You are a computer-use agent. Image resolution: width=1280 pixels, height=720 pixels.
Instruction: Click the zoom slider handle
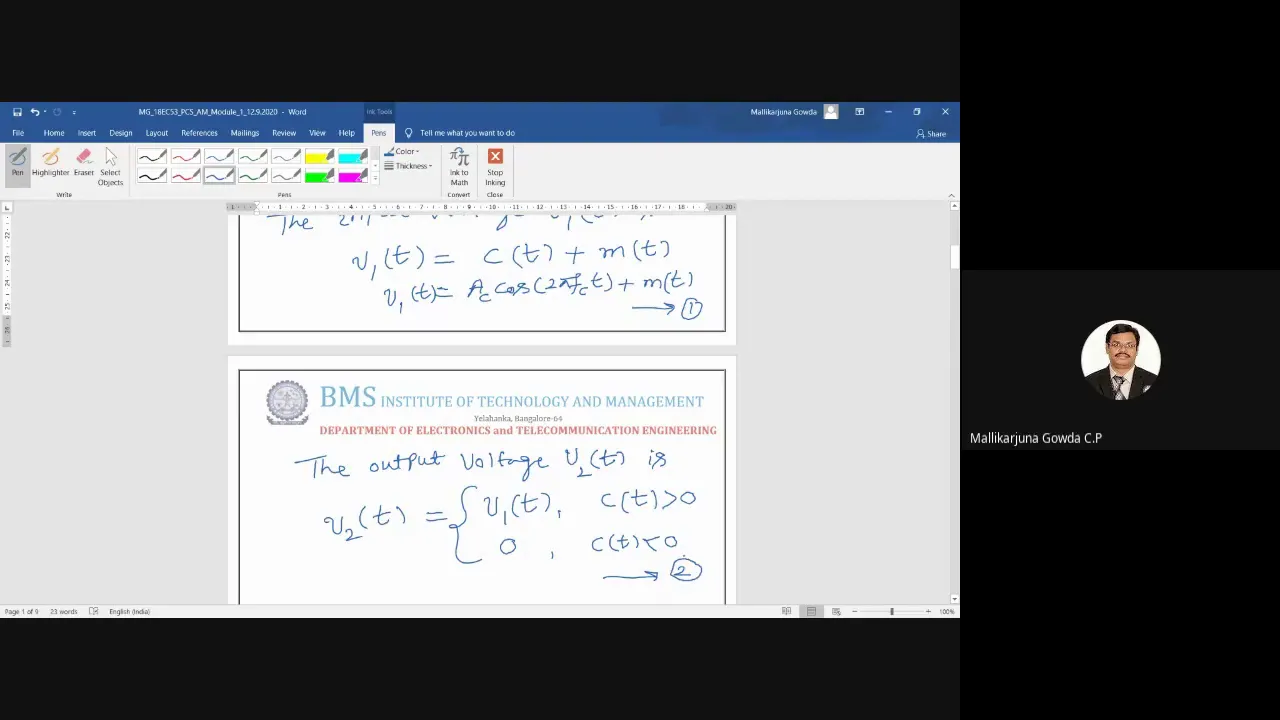pos(892,611)
